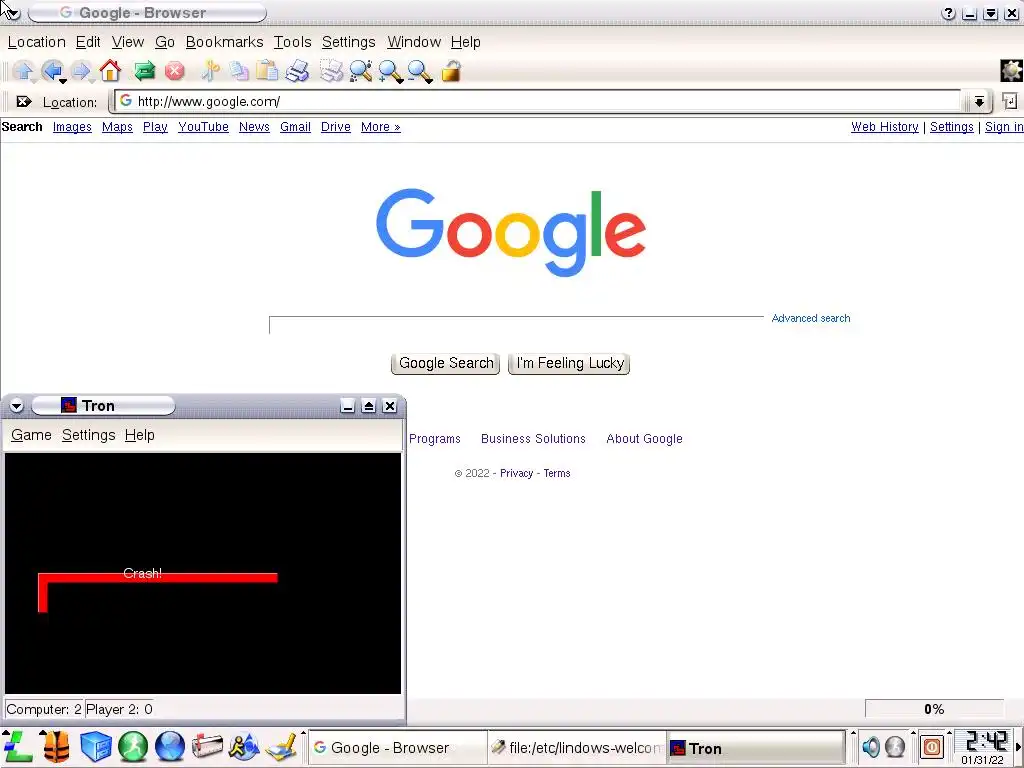Open the Settings menu in Tron

point(88,435)
